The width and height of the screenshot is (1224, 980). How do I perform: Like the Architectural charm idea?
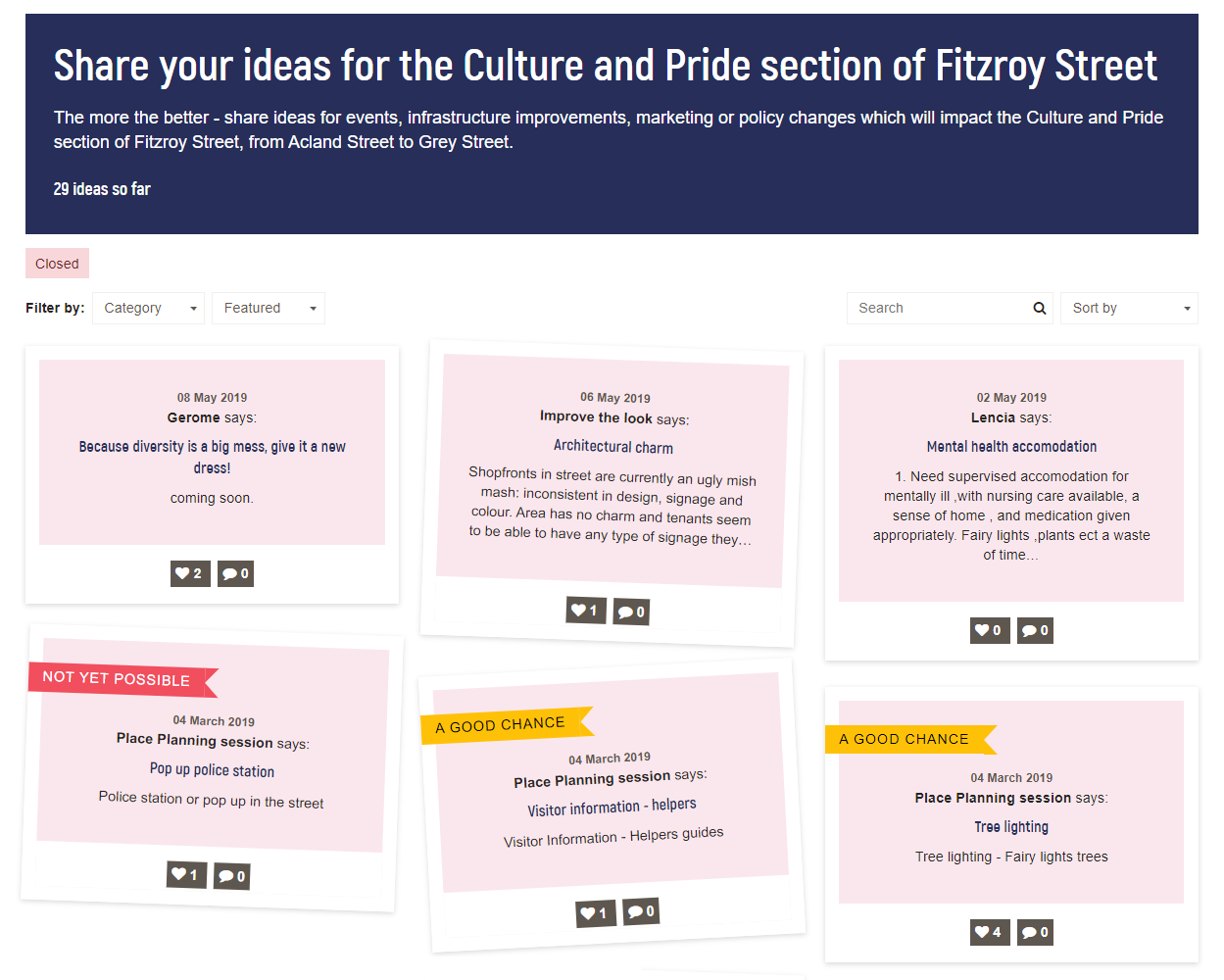(x=586, y=611)
